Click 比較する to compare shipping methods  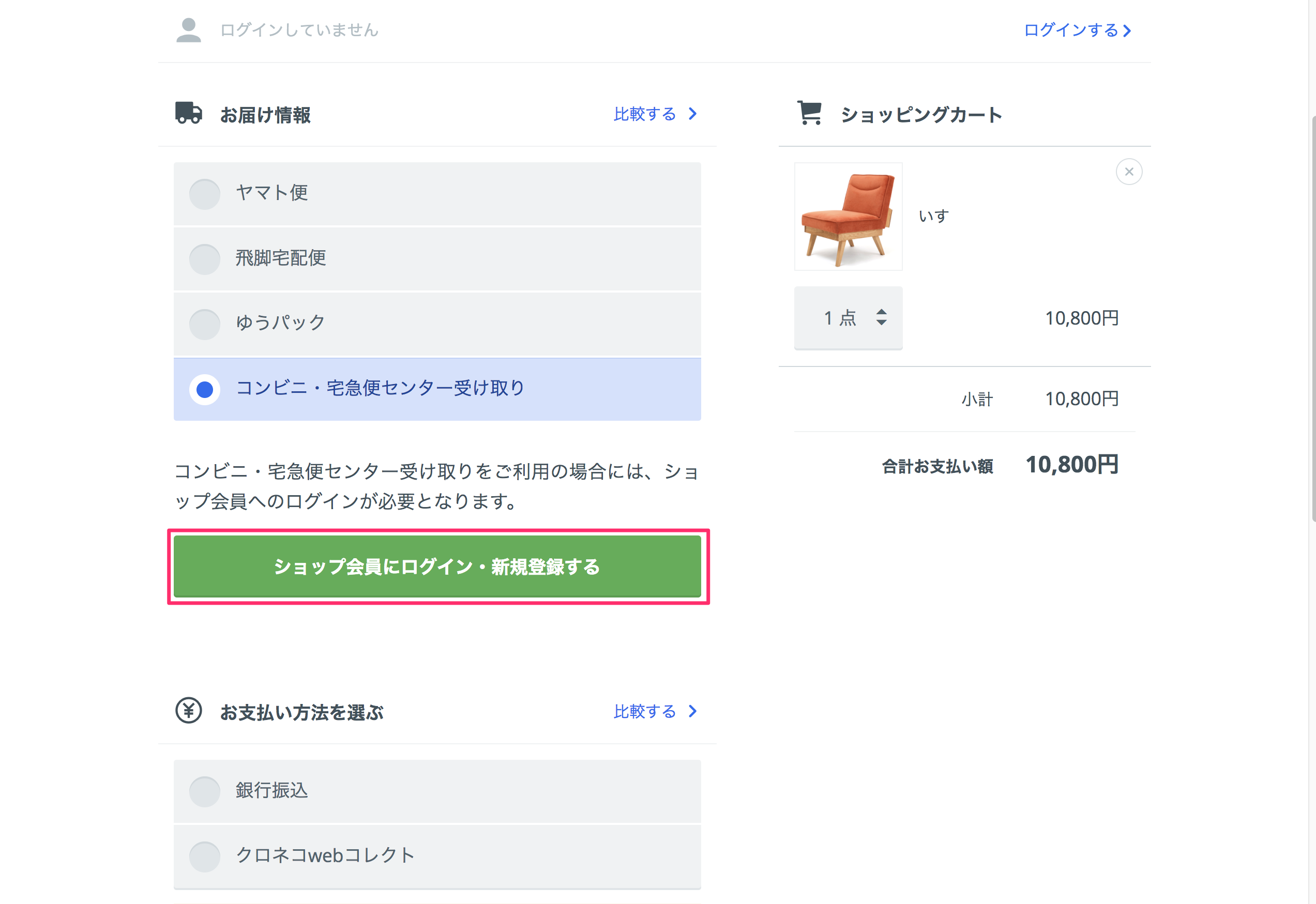[645, 114]
